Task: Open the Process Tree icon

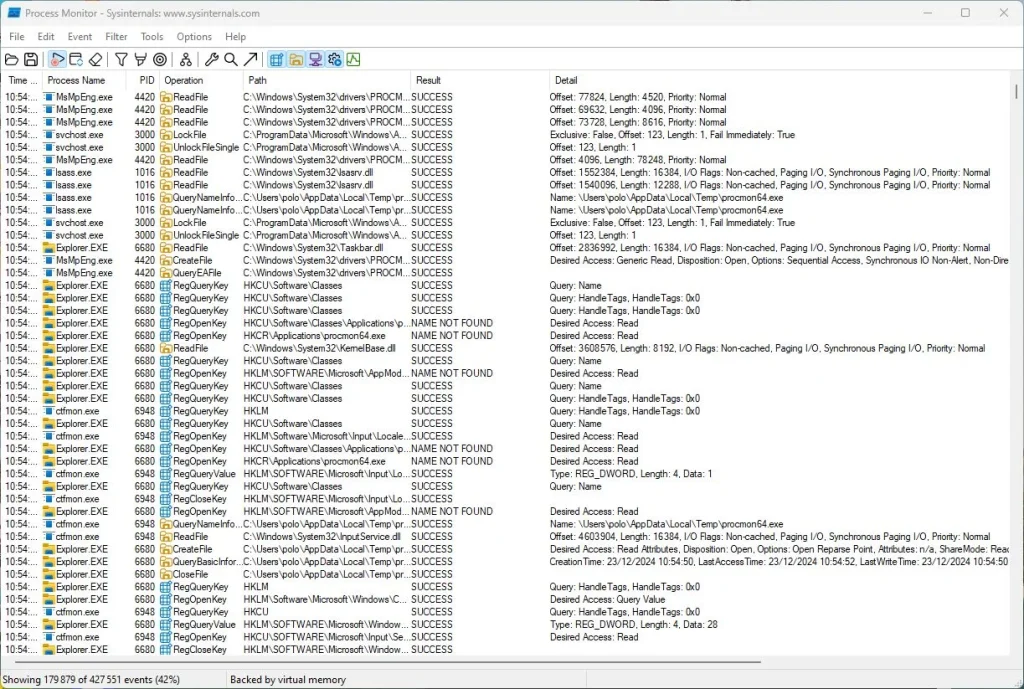Action: point(186,60)
